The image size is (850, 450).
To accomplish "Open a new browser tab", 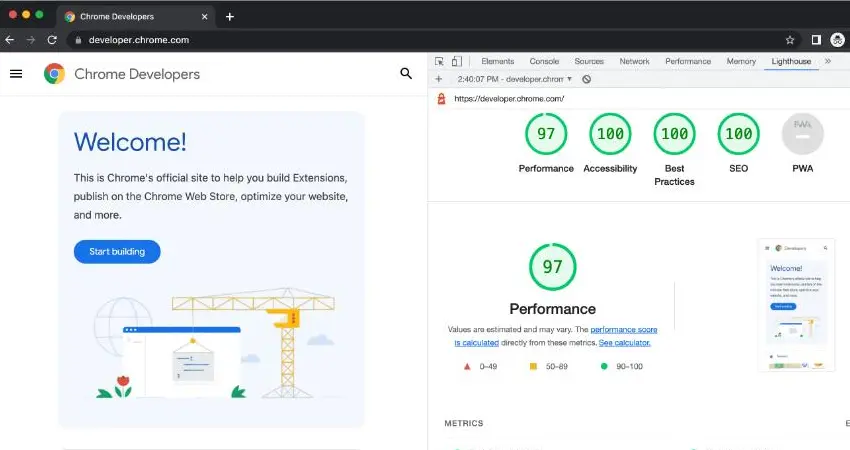I will click(x=230, y=17).
